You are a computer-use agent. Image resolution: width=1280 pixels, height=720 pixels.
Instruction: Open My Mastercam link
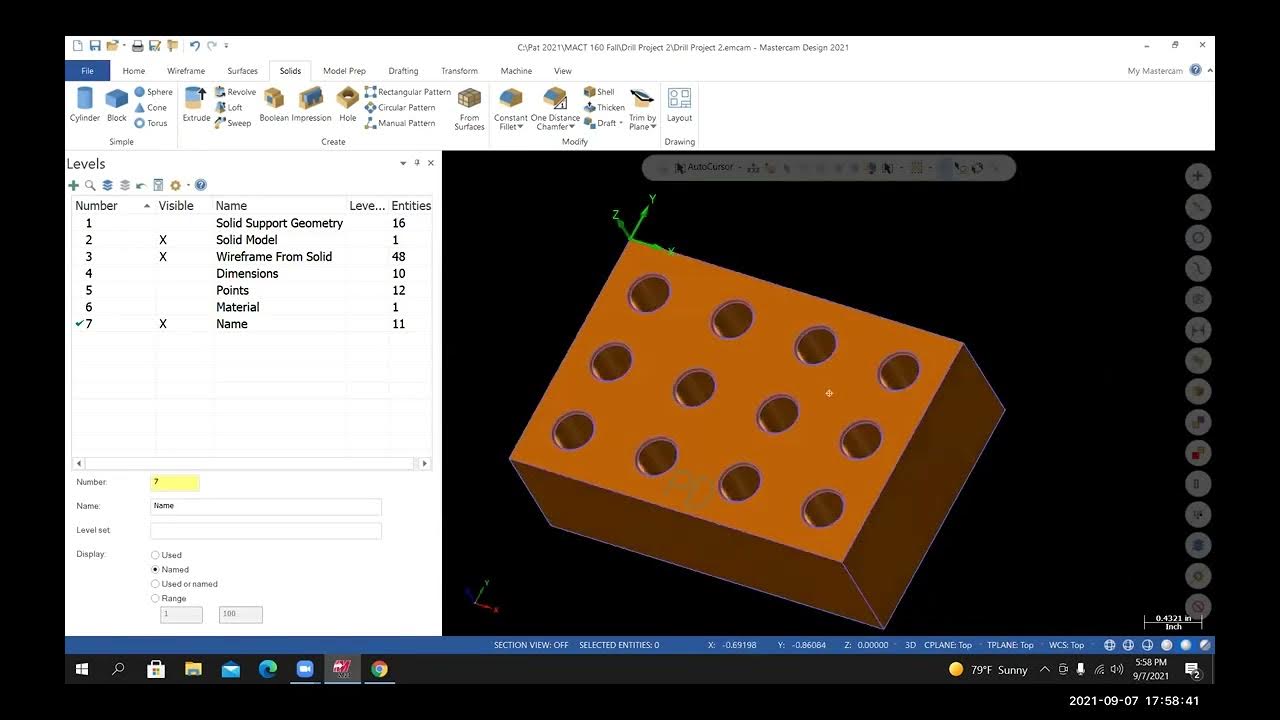point(1155,71)
